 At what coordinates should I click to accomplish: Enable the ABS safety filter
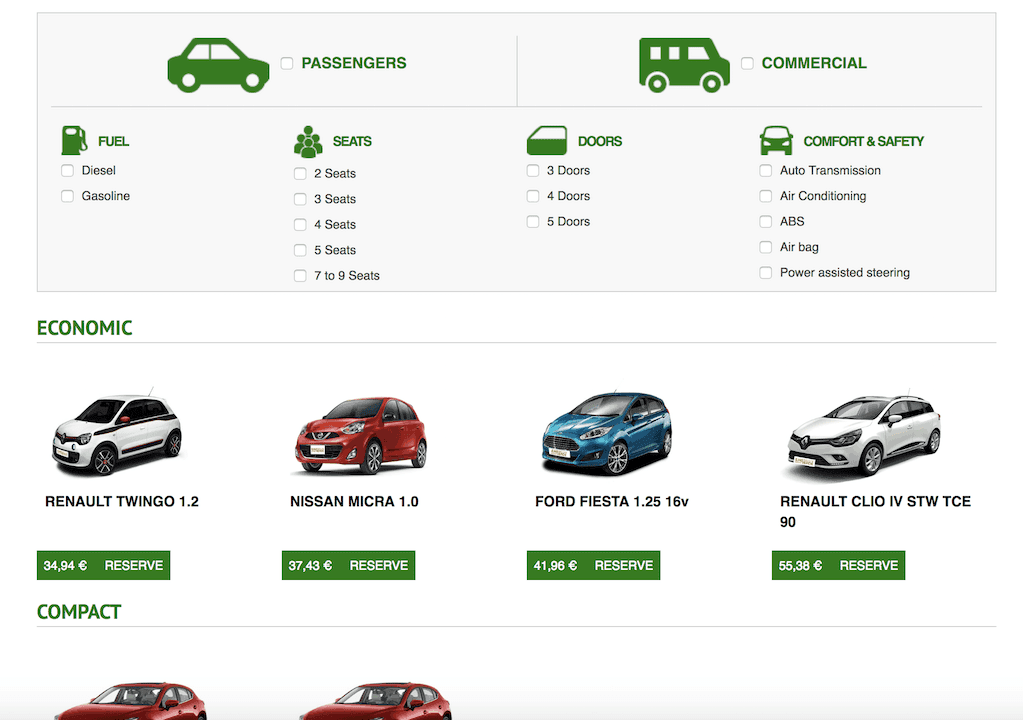(x=765, y=221)
